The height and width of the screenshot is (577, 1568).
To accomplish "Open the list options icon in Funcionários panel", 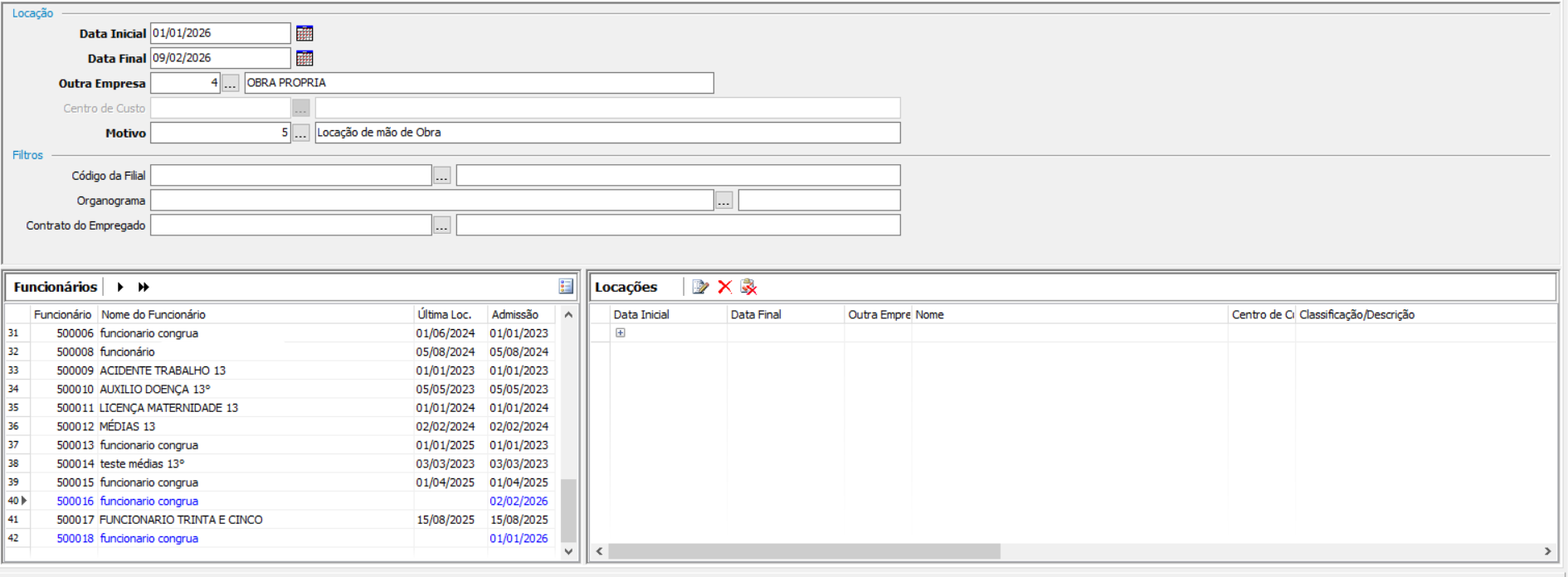I will click(x=566, y=286).
